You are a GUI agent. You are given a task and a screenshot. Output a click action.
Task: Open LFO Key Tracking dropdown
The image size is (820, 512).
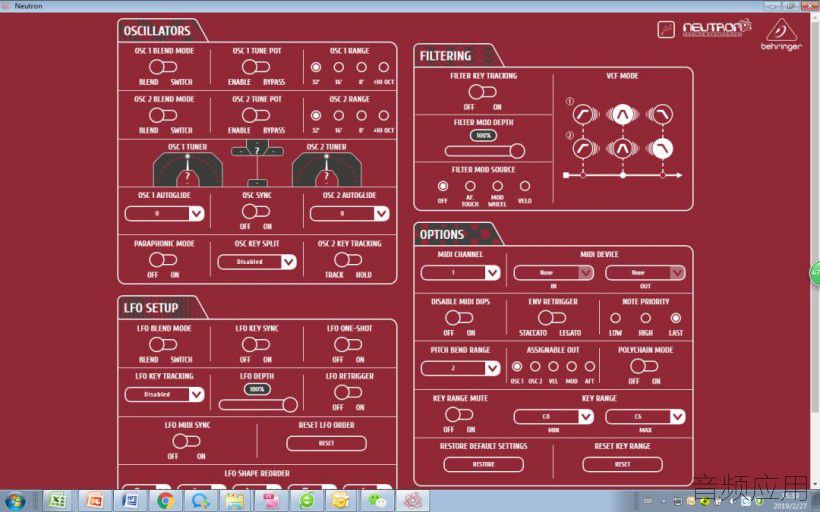point(164,394)
